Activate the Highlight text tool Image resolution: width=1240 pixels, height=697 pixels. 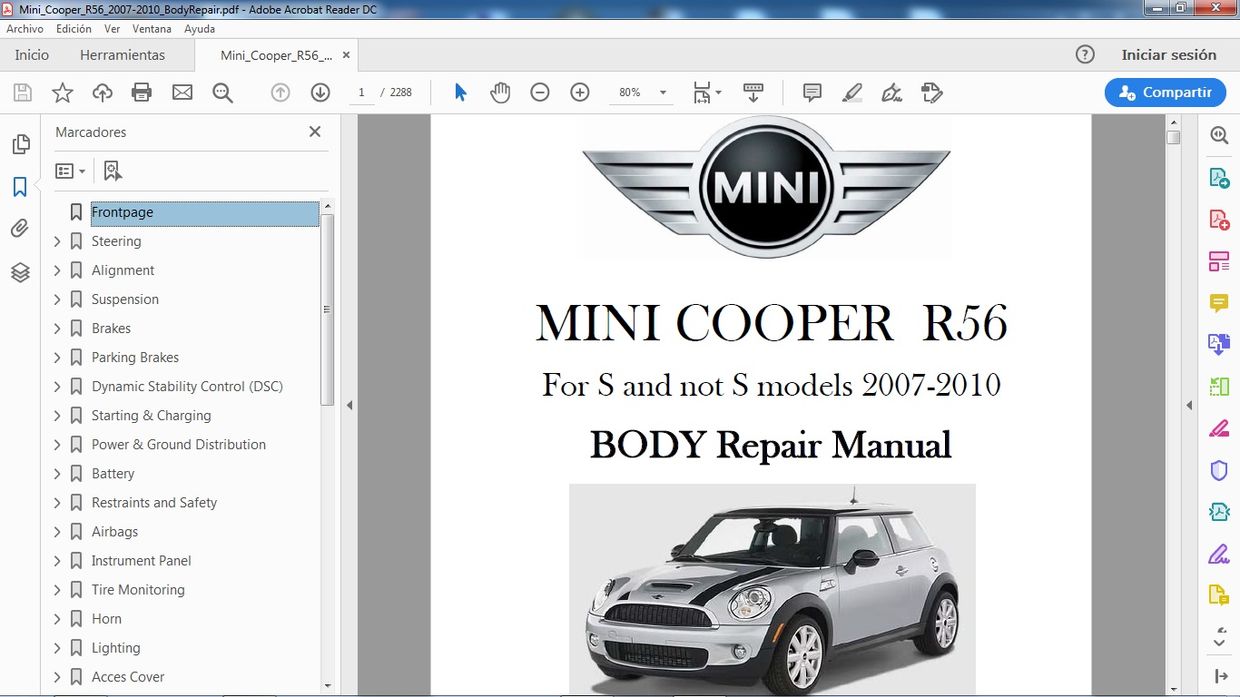pyautogui.click(x=852, y=92)
